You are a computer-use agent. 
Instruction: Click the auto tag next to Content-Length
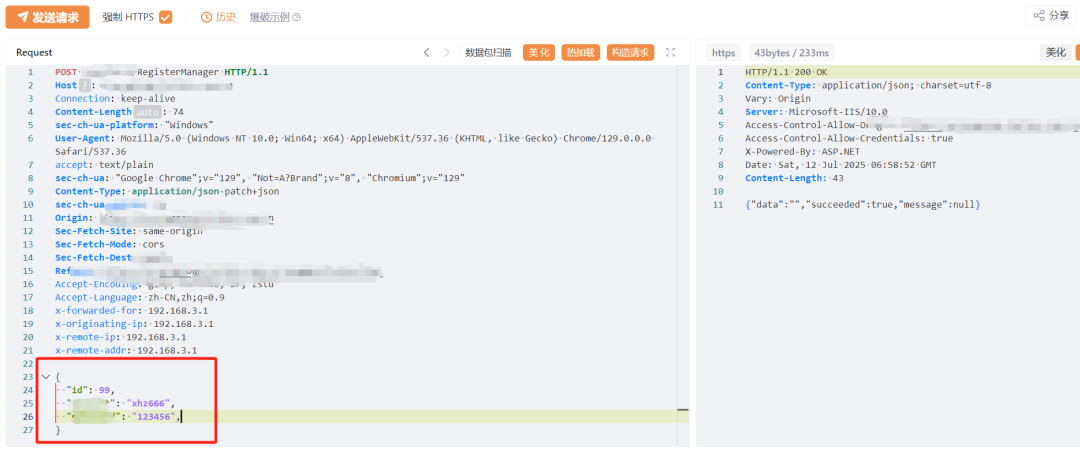[x=147, y=112]
